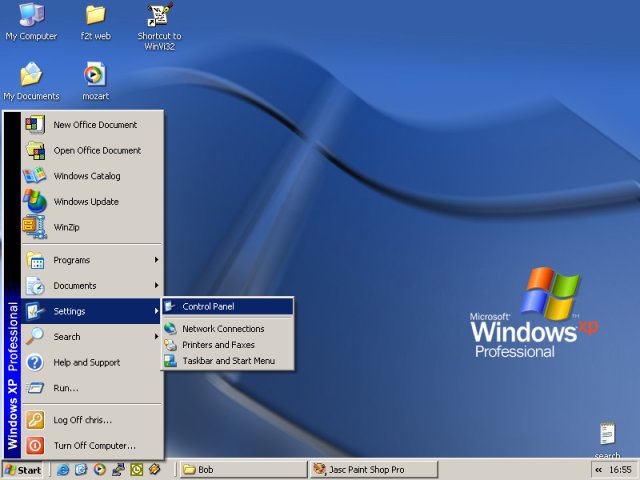Open Control Panel from Settings submenu

click(x=228, y=307)
